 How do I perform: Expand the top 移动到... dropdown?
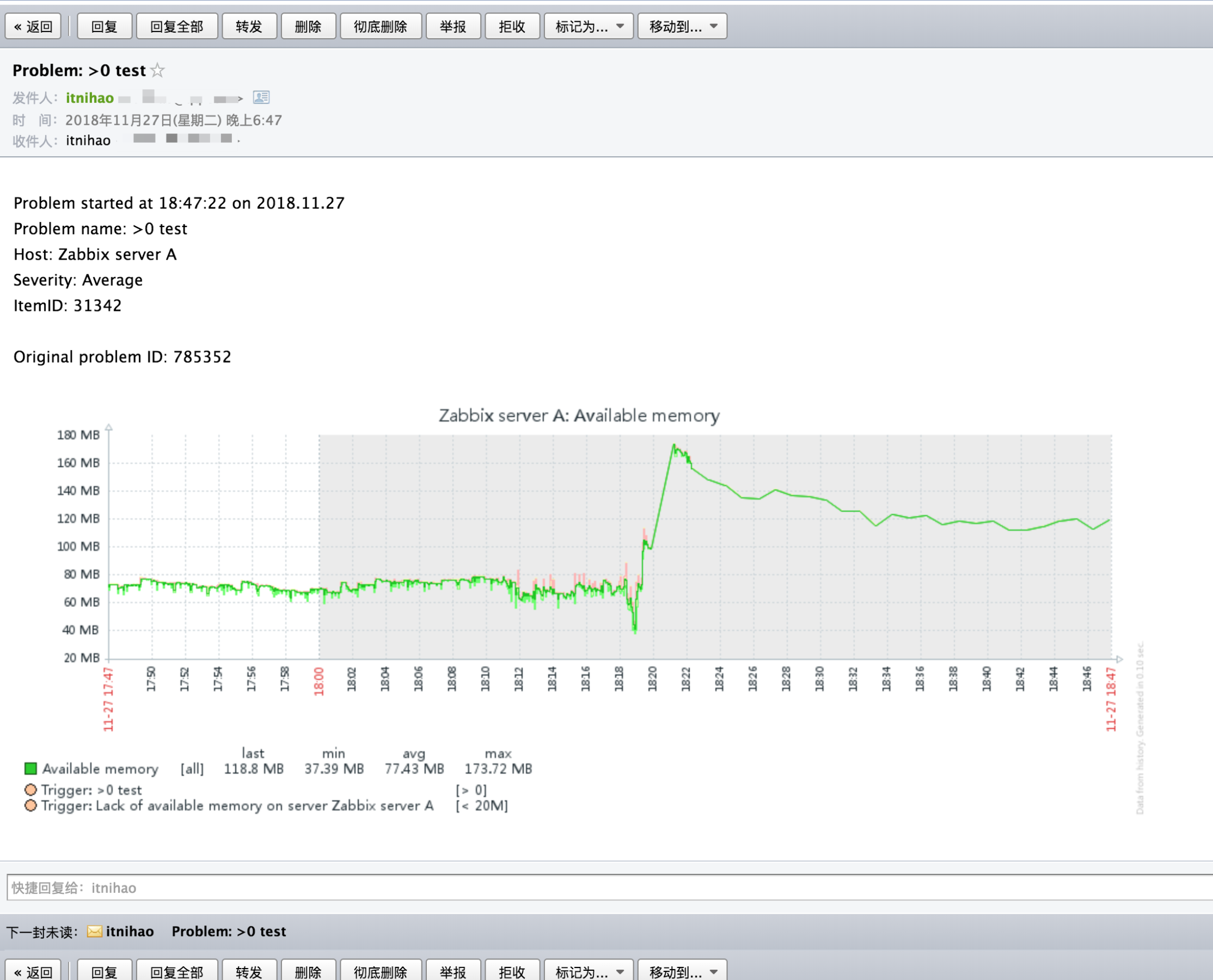tap(682, 27)
